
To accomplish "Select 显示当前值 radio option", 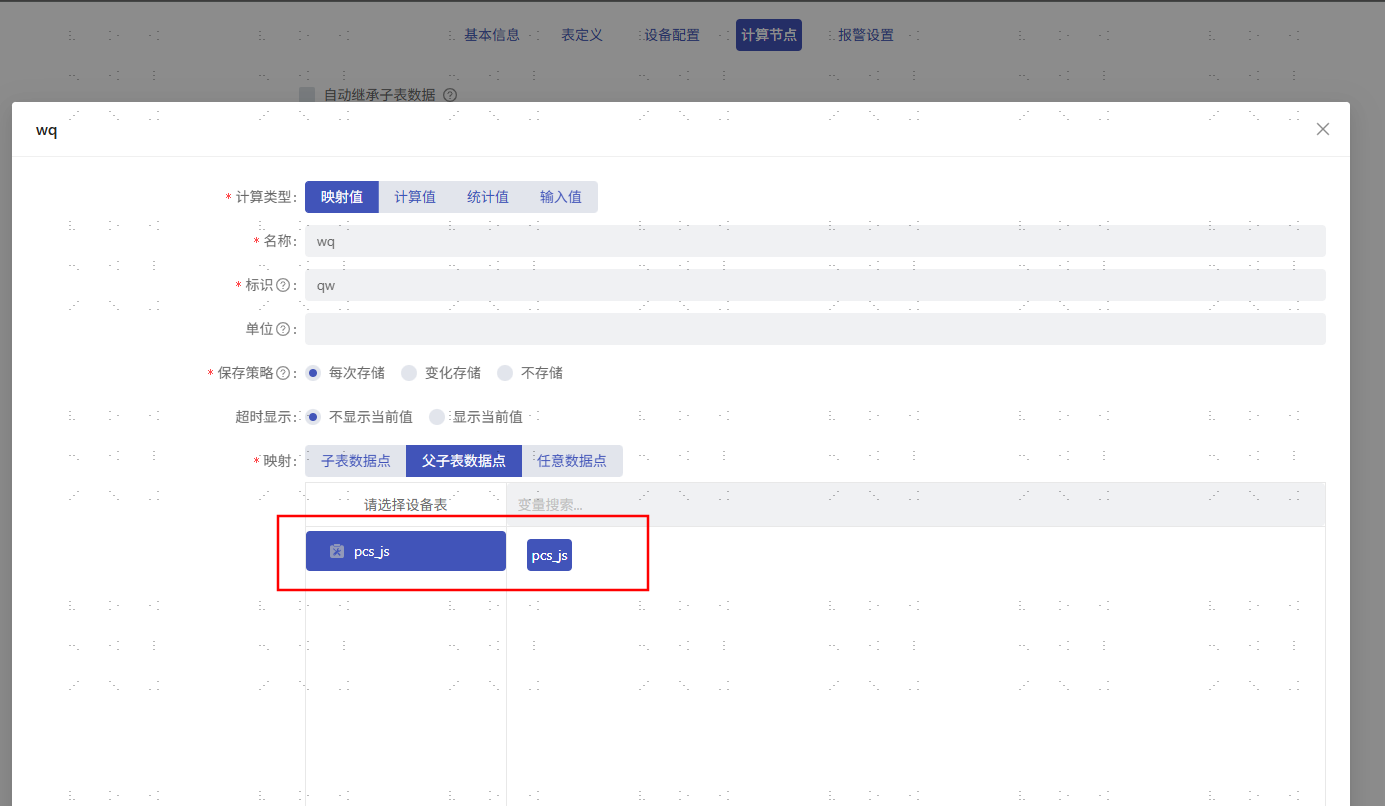I will click(x=437, y=417).
